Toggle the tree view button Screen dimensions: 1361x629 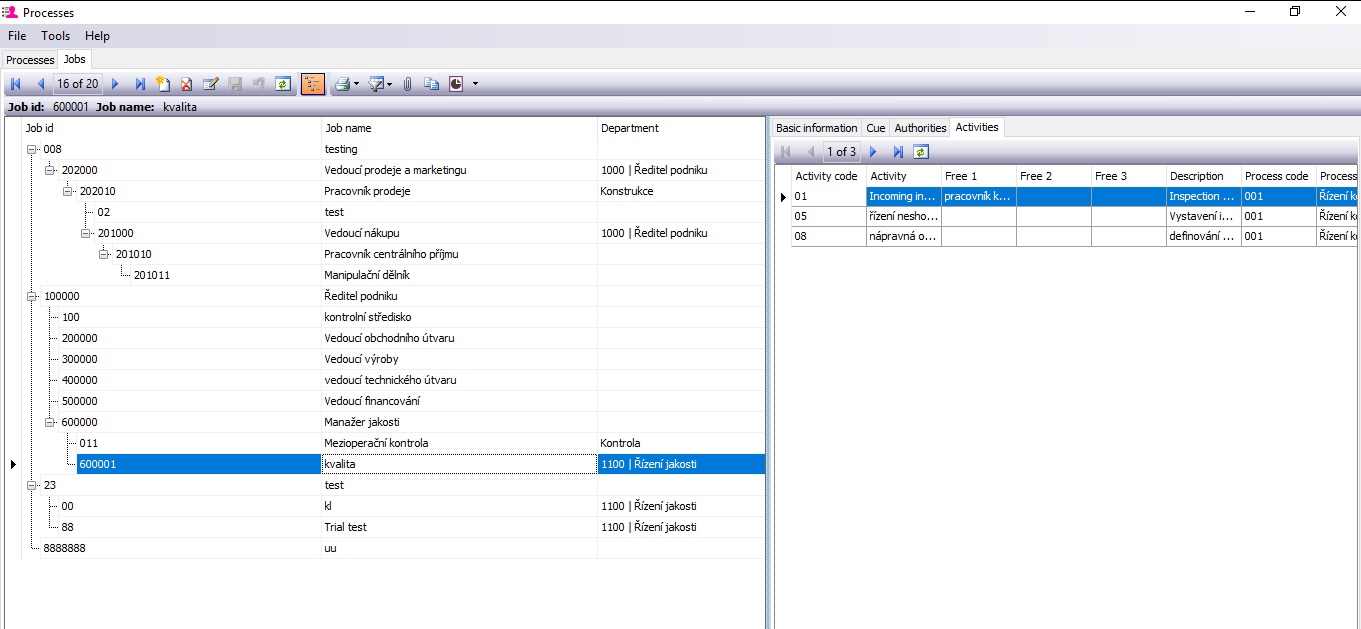(x=313, y=84)
